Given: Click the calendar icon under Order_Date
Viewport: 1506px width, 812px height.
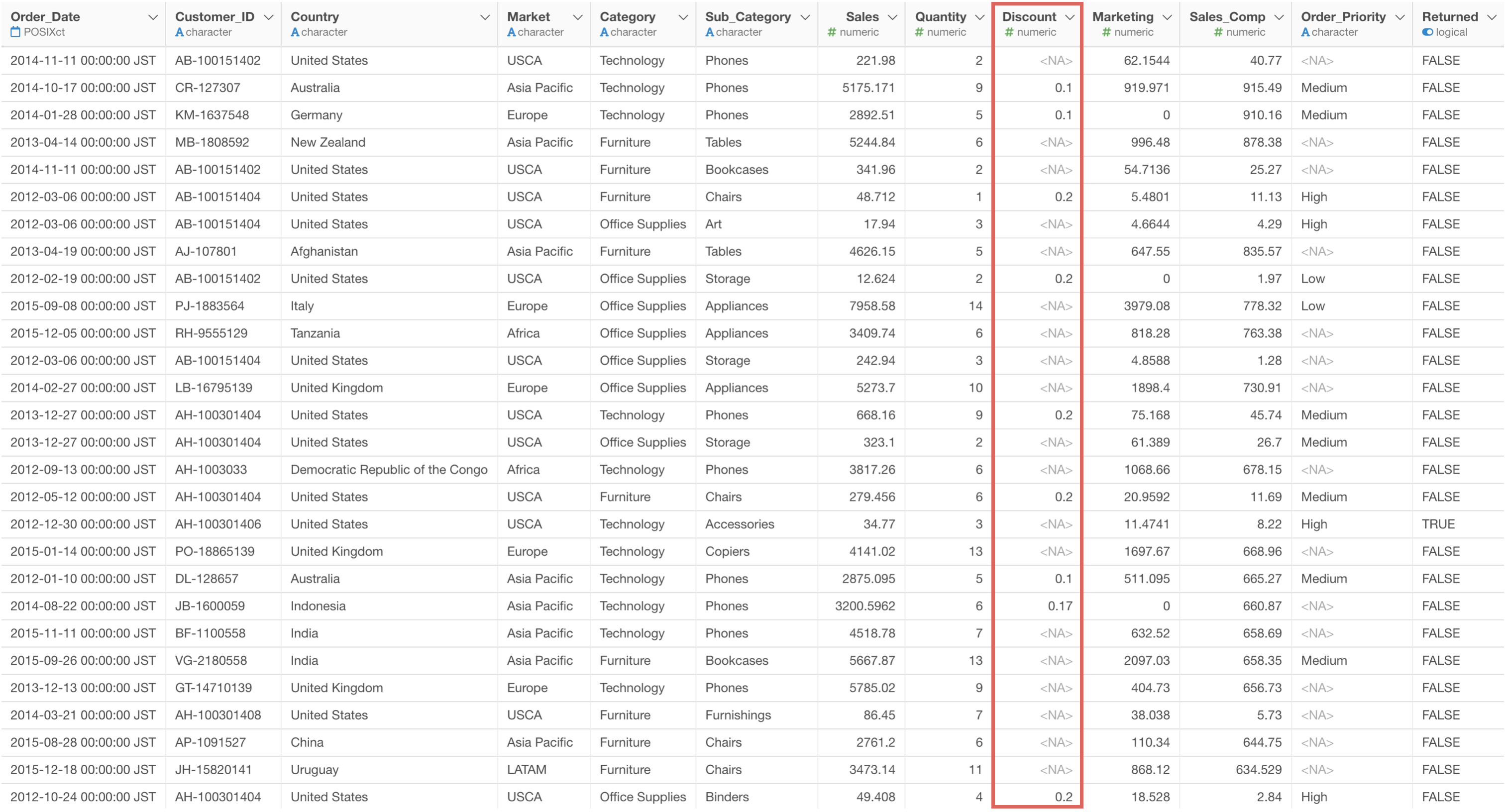Looking at the screenshot, I should point(16,32).
